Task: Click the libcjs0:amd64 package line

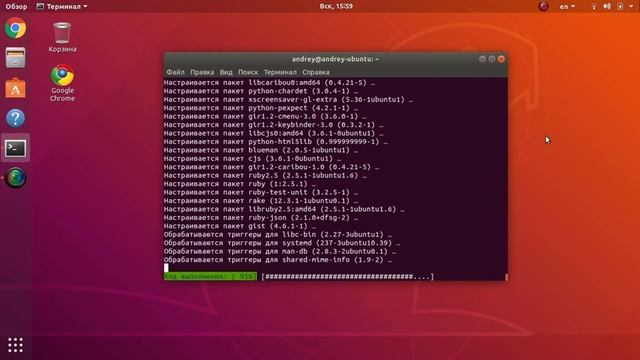Action: pyautogui.click(x=273, y=133)
